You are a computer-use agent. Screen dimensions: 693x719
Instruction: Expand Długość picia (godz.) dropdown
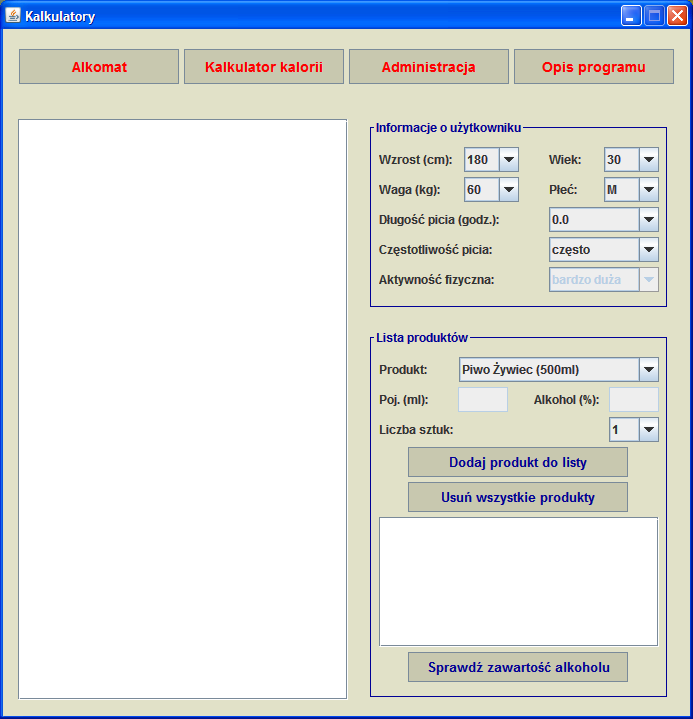coord(649,220)
